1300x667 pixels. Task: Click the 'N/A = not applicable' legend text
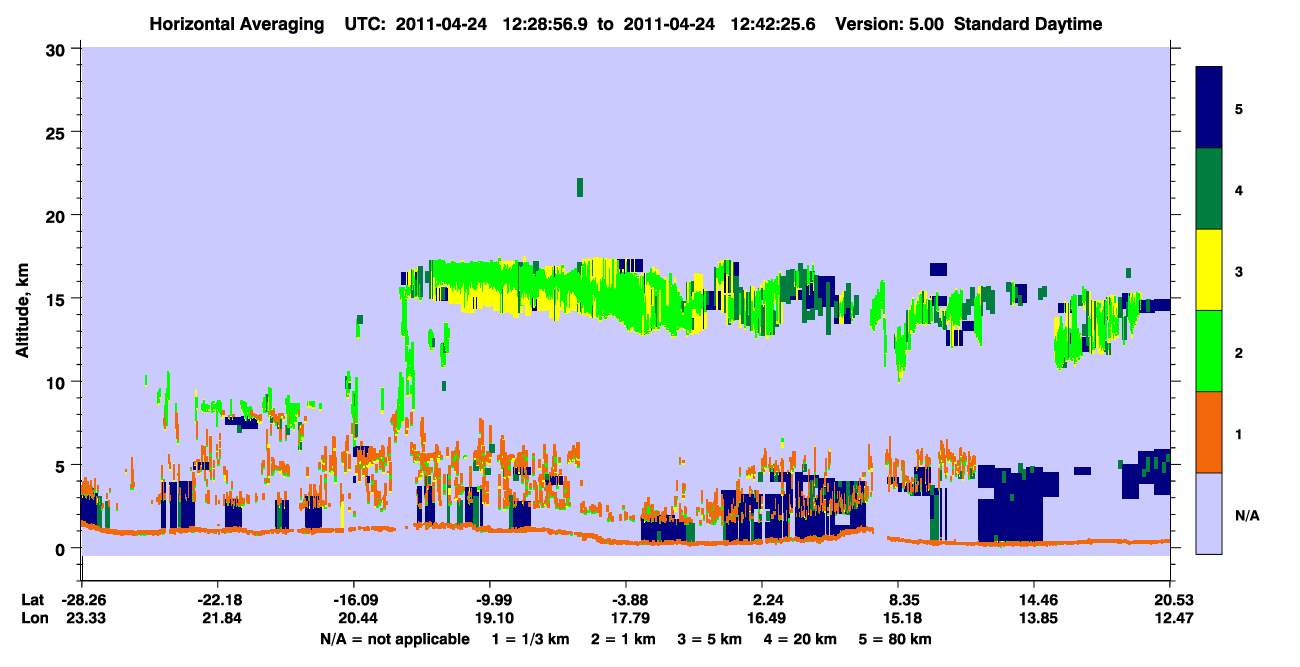point(395,639)
